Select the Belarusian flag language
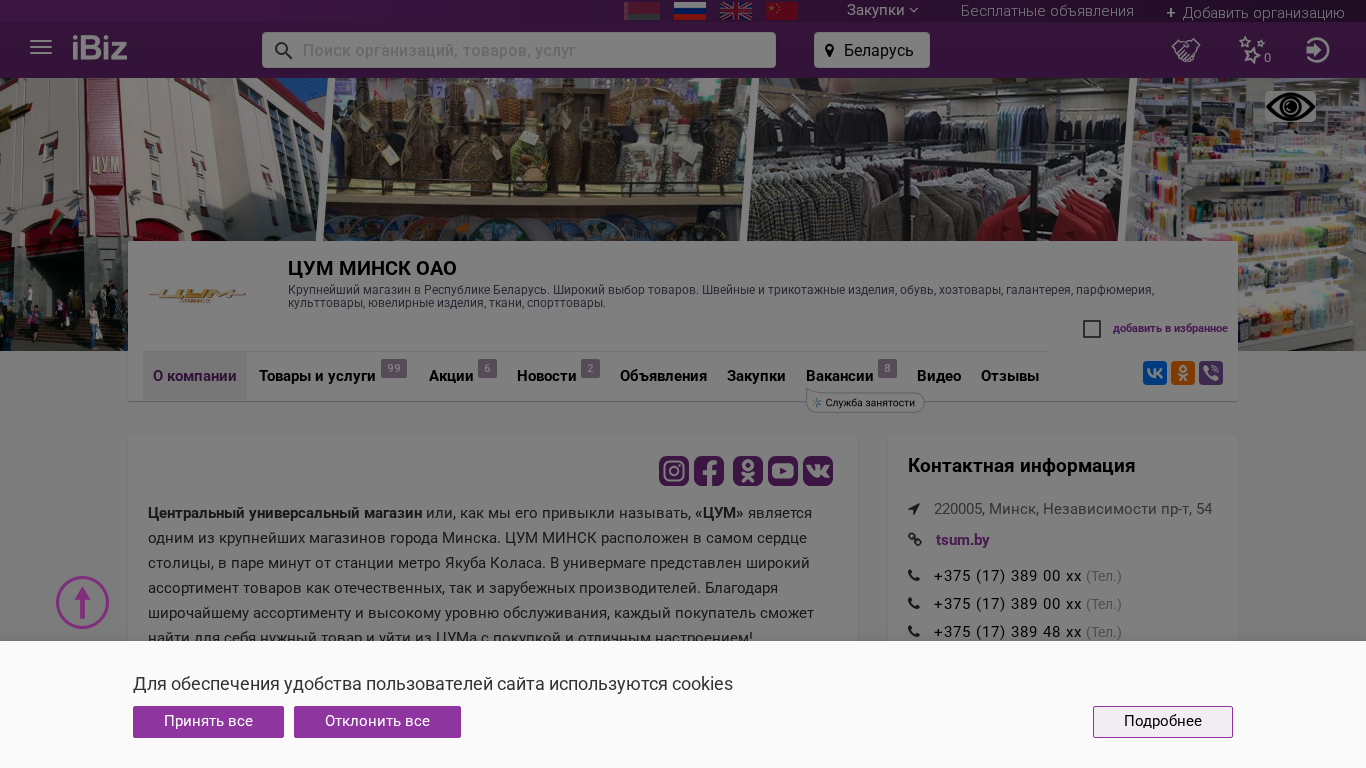The height and width of the screenshot is (768, 1366). pyautogui.click(x=642, y=11)
